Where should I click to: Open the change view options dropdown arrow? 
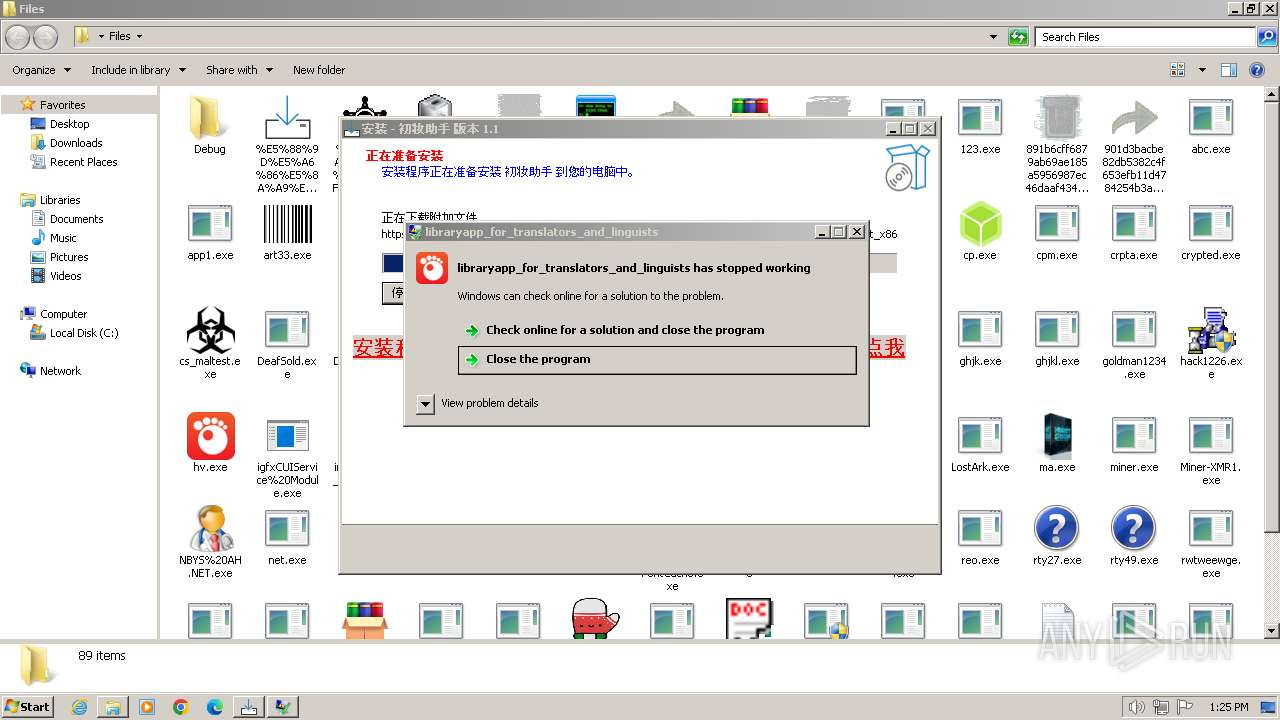1202,70
